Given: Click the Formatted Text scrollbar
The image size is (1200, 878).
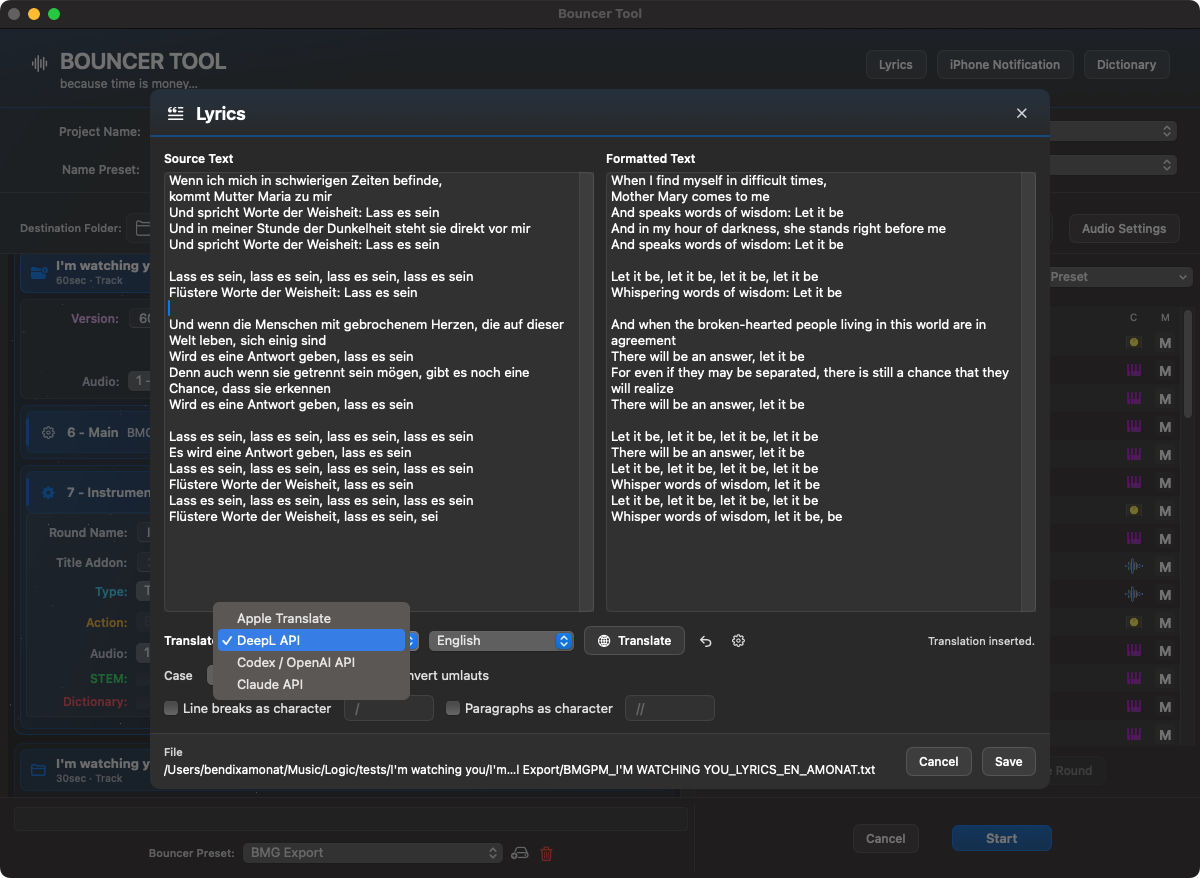Looking at the screenshot, I should coord(1028,391).
